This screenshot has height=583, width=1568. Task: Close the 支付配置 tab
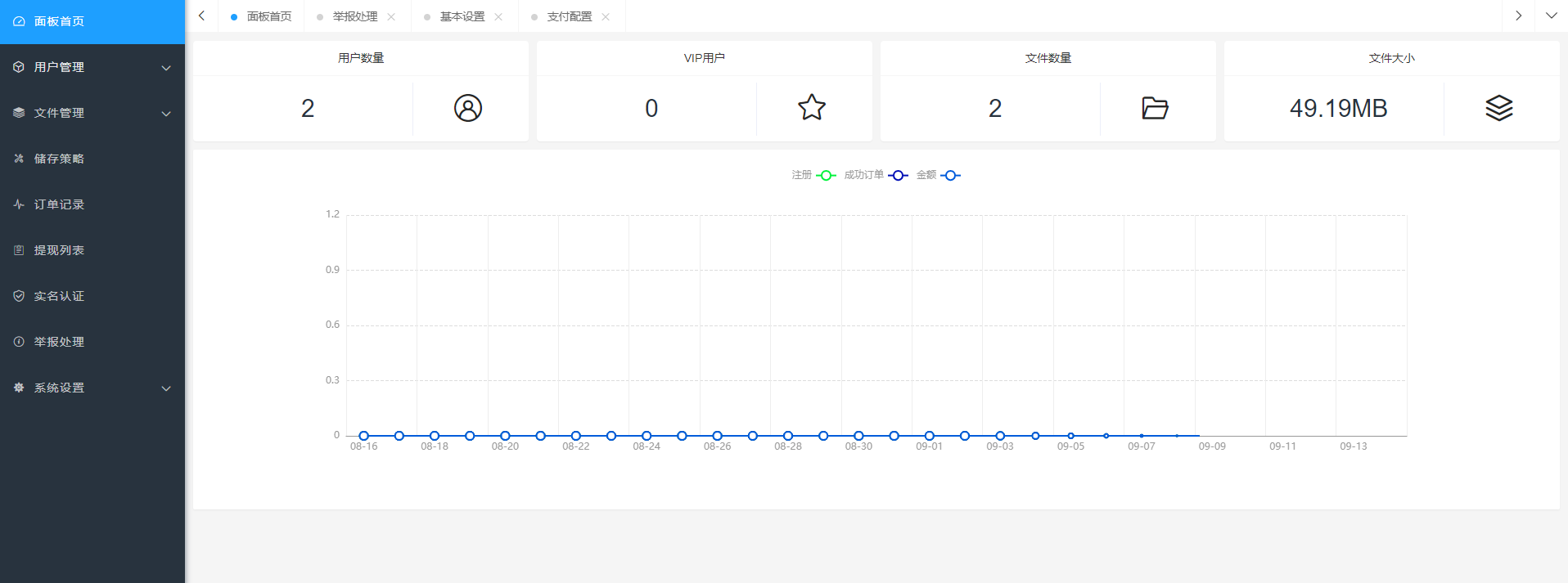606,17
